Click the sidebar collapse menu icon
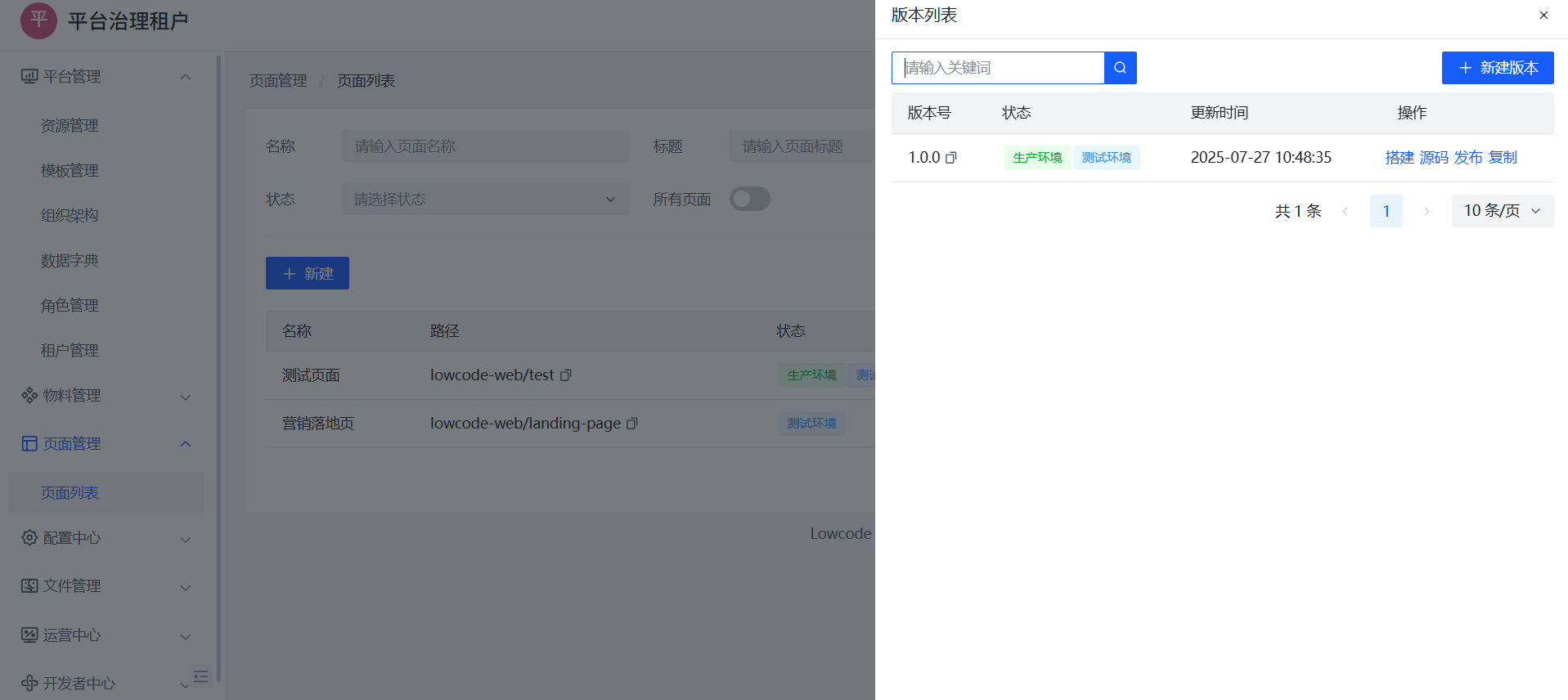Screen dimensions: 1568x700 (200, 676)
